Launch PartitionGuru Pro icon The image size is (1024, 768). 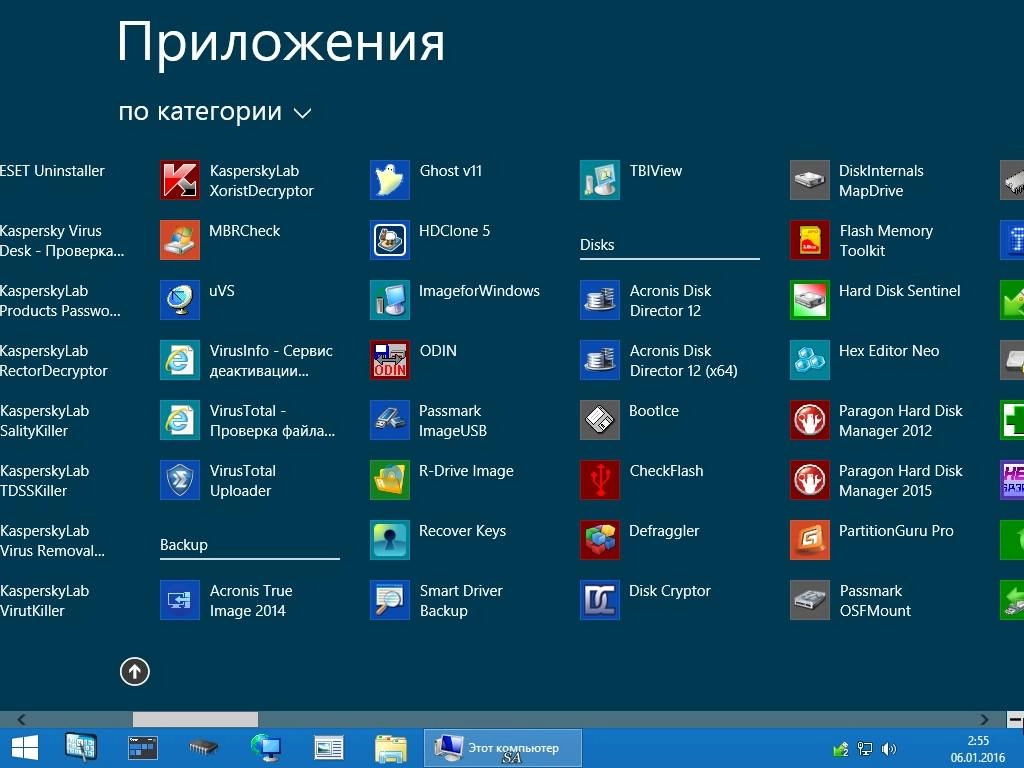810,540
